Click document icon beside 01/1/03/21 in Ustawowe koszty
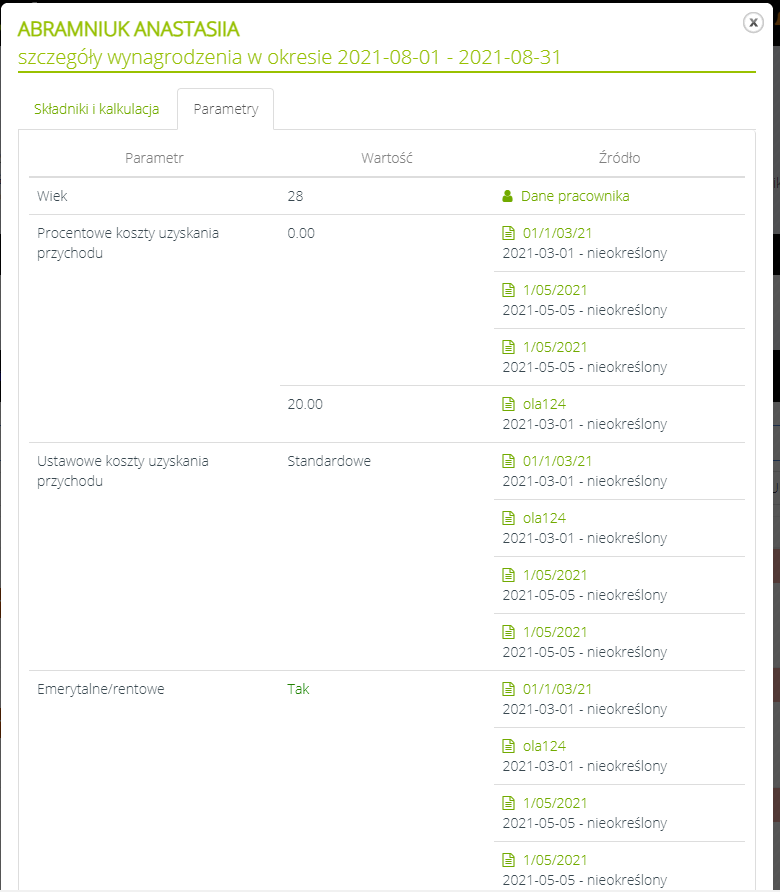The height and width of the screenshot is (892, 780). [507, 461]
